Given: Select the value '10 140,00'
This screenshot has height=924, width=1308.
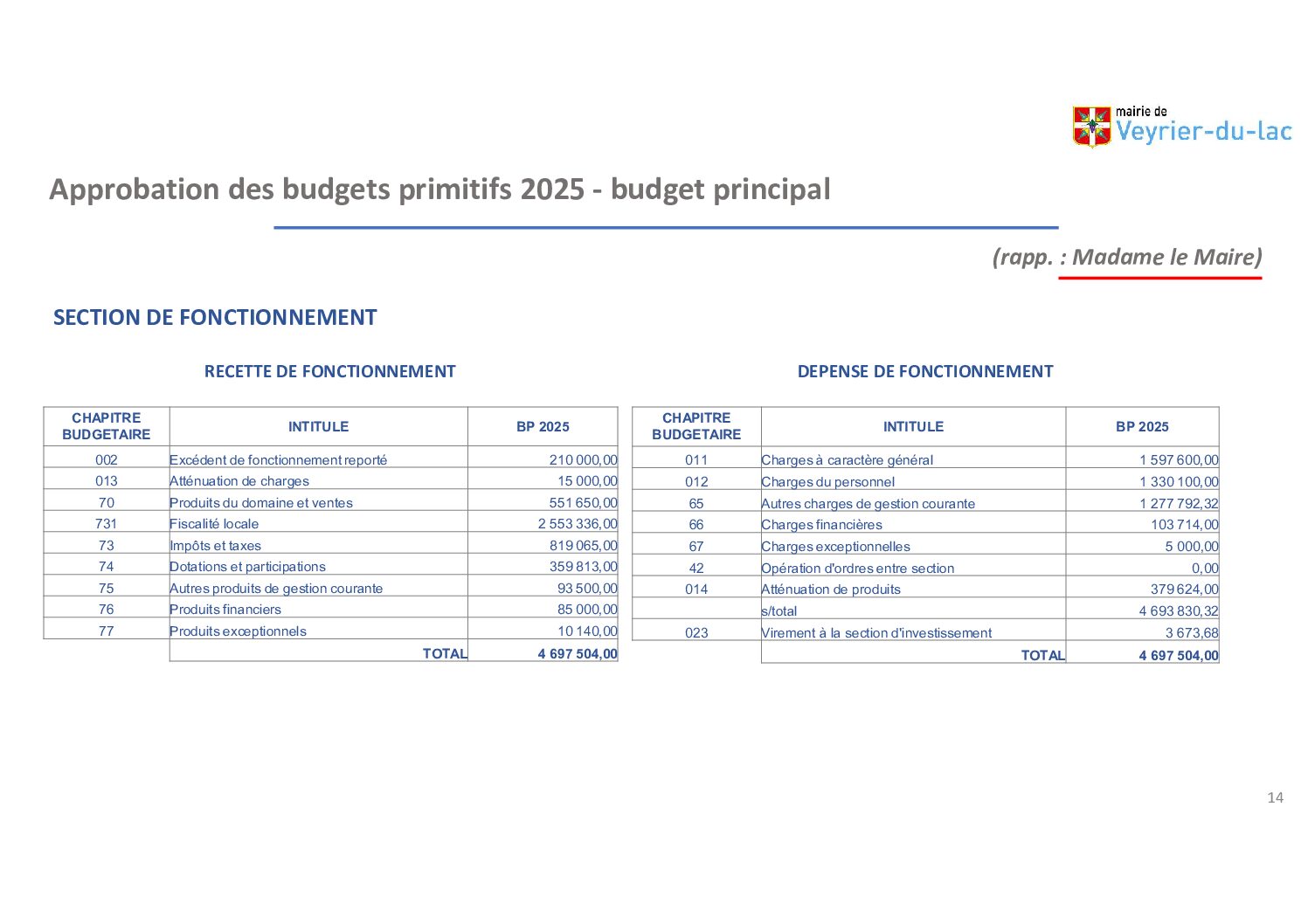Looking at the screenshot, I should tap(587, 631).
